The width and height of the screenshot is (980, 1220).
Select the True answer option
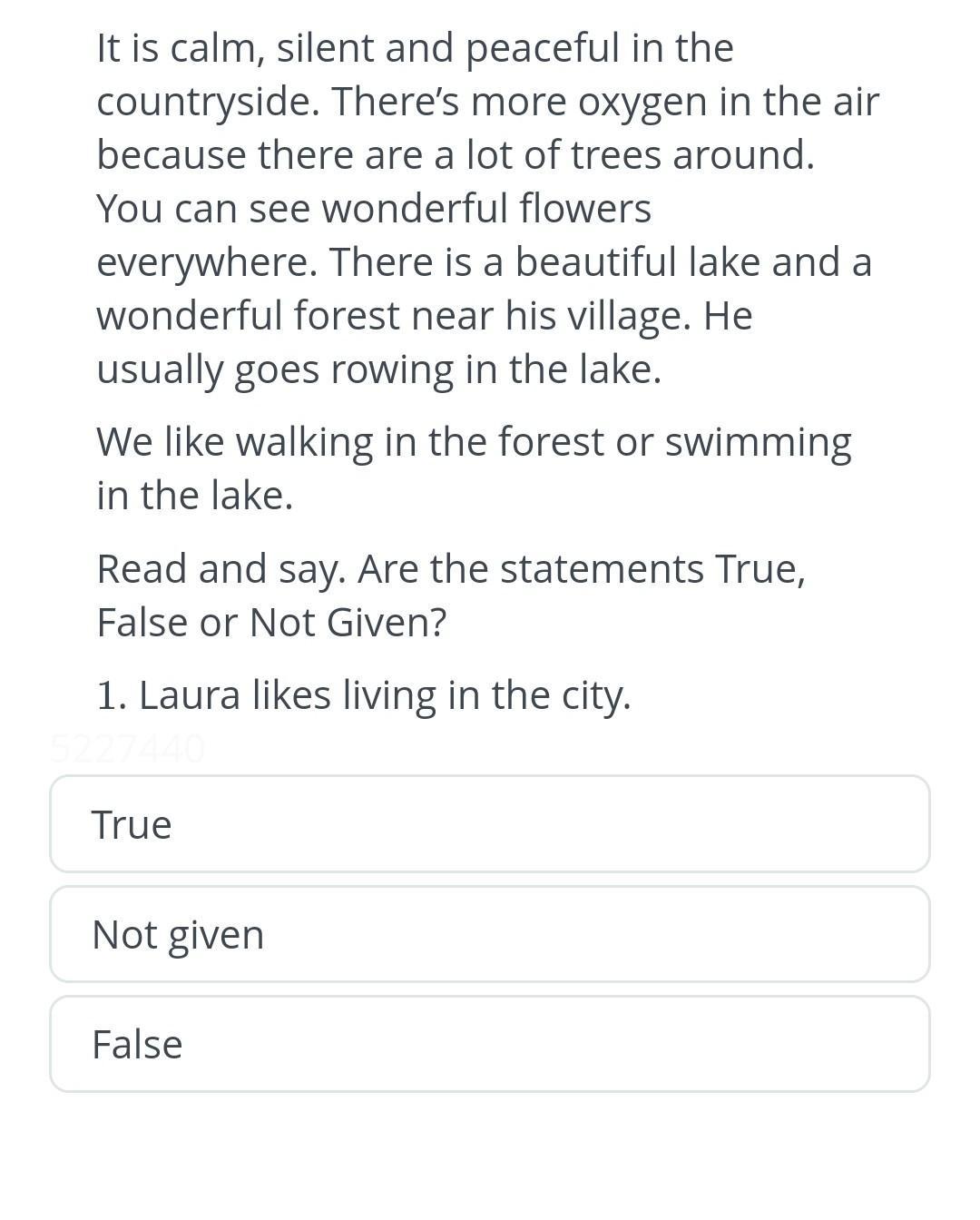coord(490,824)
